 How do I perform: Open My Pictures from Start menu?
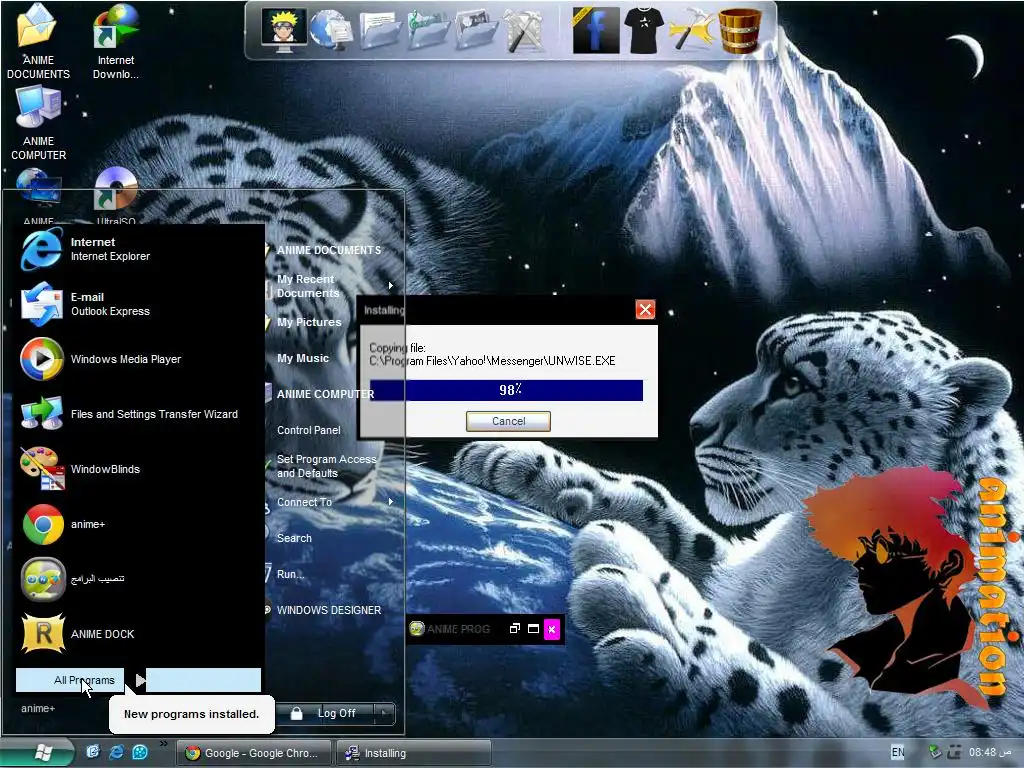pos(309,322)
